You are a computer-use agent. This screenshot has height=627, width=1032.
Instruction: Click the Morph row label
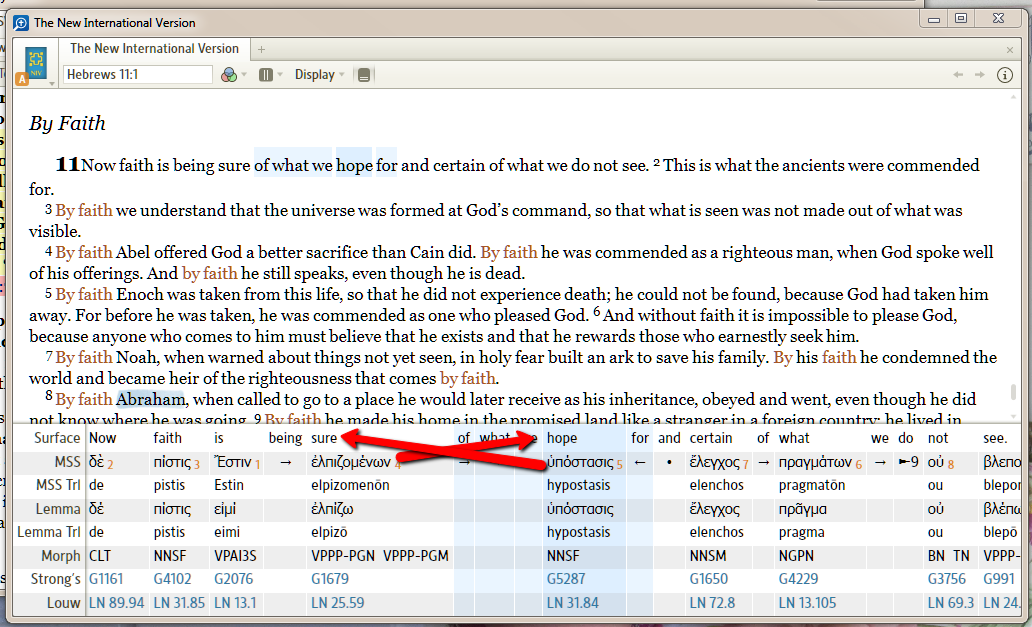click(x=61, y=556)
